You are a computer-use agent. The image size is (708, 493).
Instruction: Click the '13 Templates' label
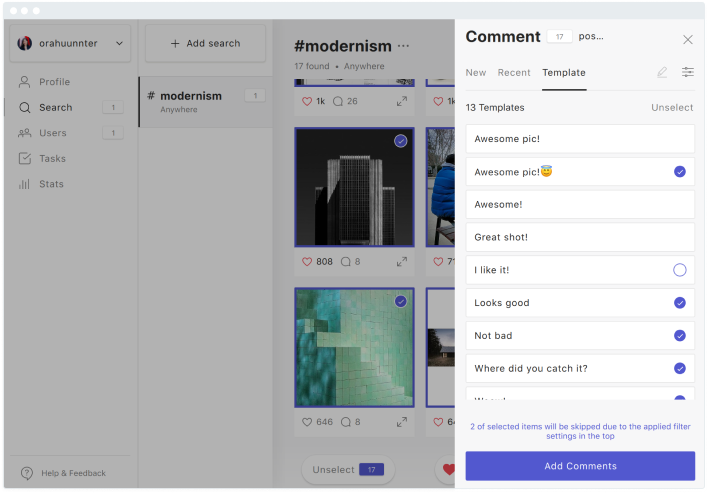tap(495, 107)
